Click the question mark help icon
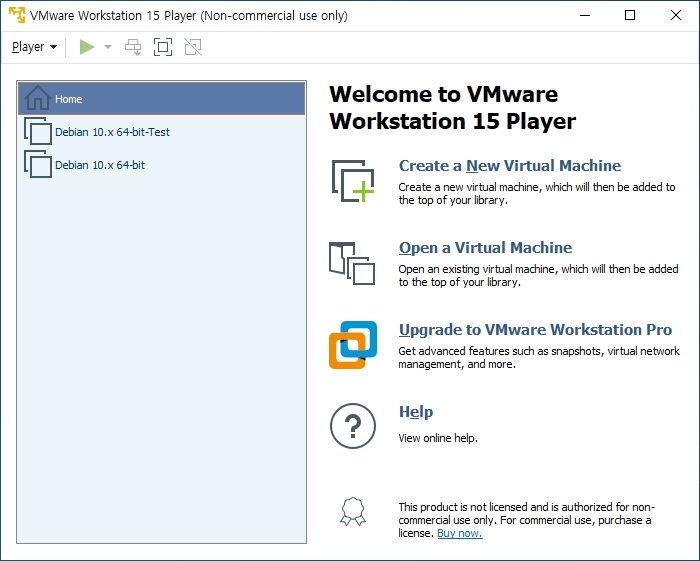The width and height of the screenshot is (700, 561). pyautogui.click(x=353, y=426)
